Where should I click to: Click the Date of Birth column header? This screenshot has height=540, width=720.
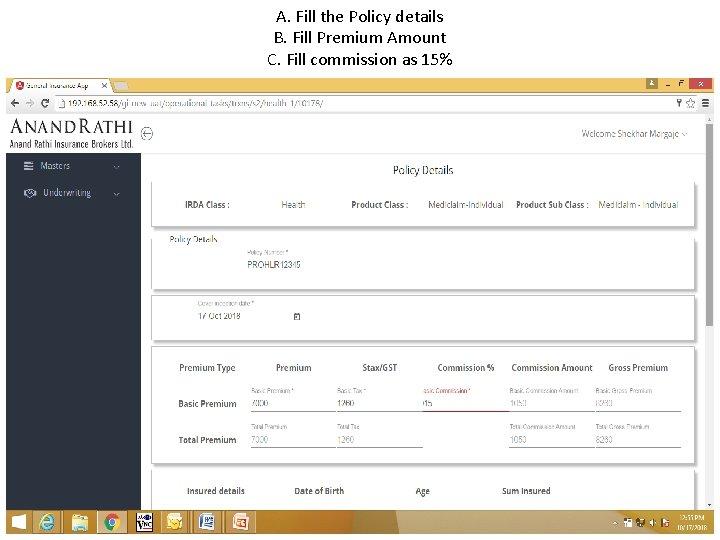(x=319, y=491)
